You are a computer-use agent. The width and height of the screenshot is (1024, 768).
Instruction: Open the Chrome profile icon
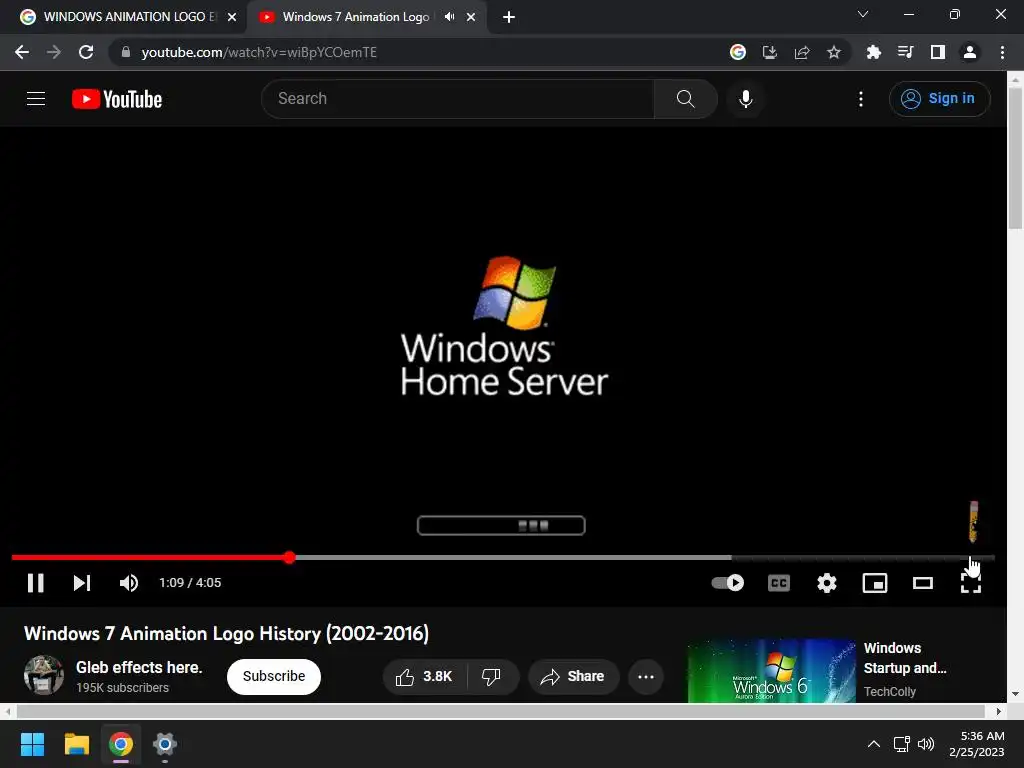(970, 52)
